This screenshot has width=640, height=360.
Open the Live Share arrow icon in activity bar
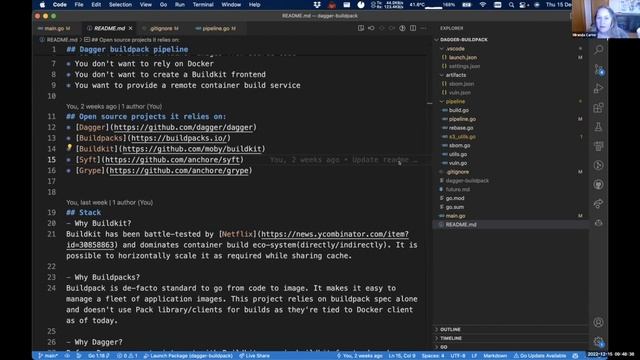click(598, 204)
